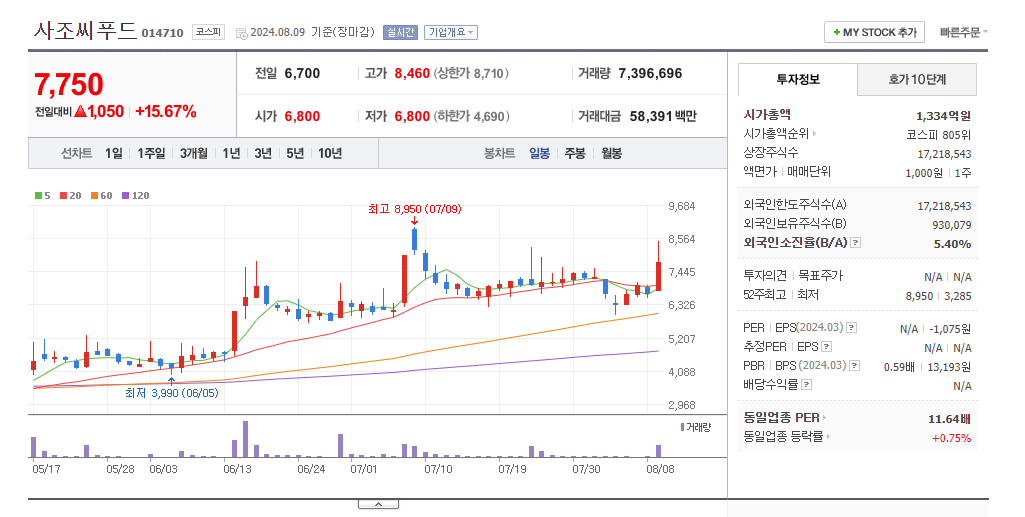1025x517 pixels.
Task: Click the help icon next to 외국인소진율(B/A)
Action: [856, 242]
